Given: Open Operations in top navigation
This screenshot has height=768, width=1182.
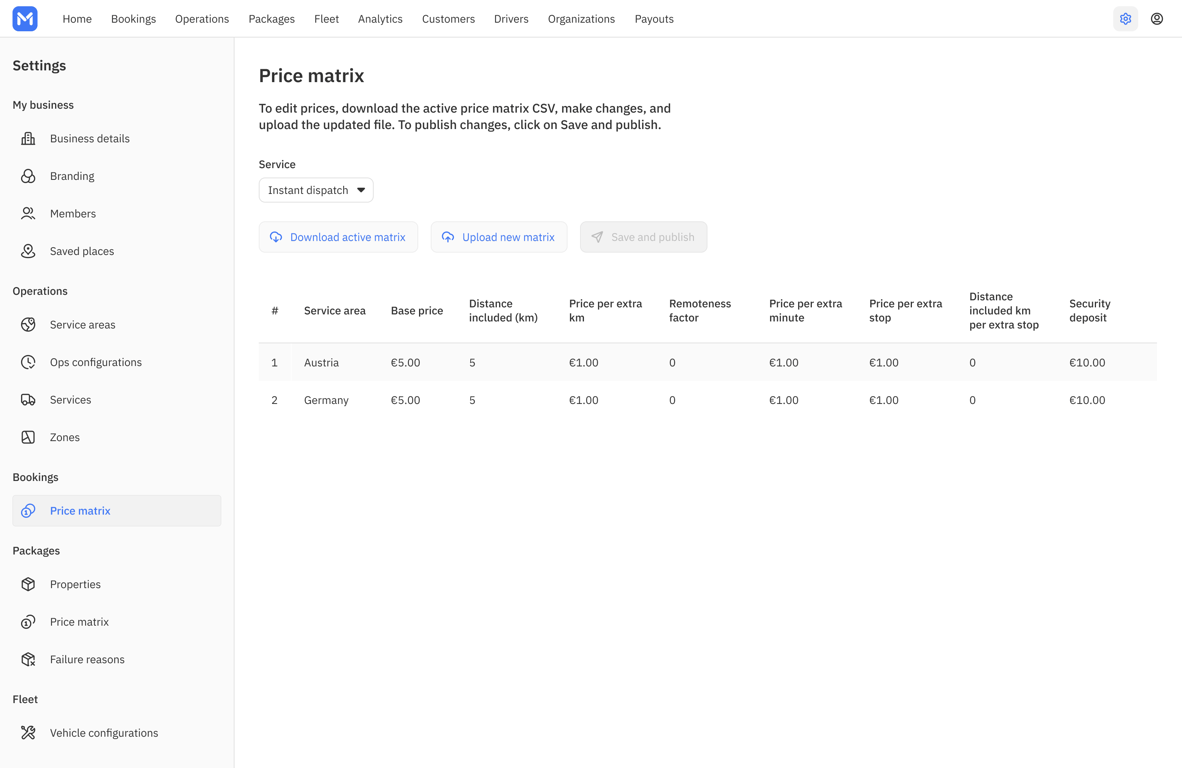Looking at the screenshot, I should click(x=202, y=19).
